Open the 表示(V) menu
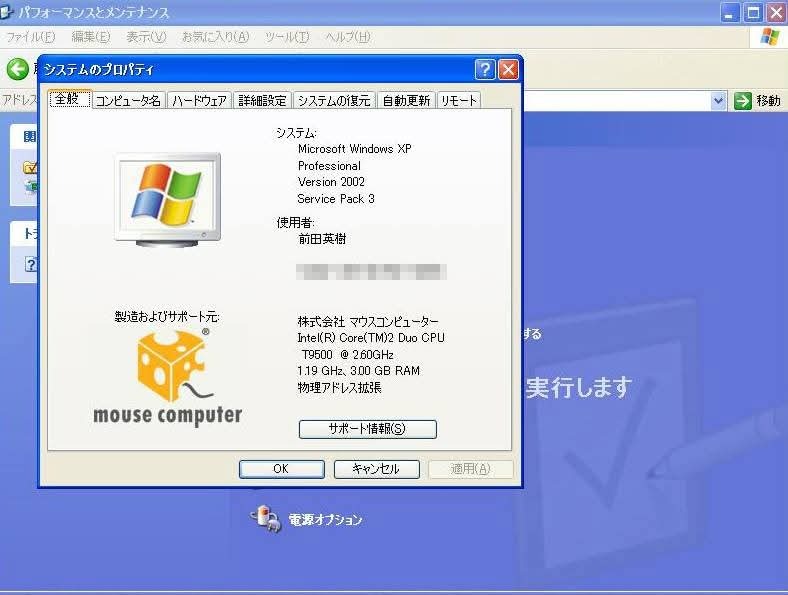 click(146, 37)
